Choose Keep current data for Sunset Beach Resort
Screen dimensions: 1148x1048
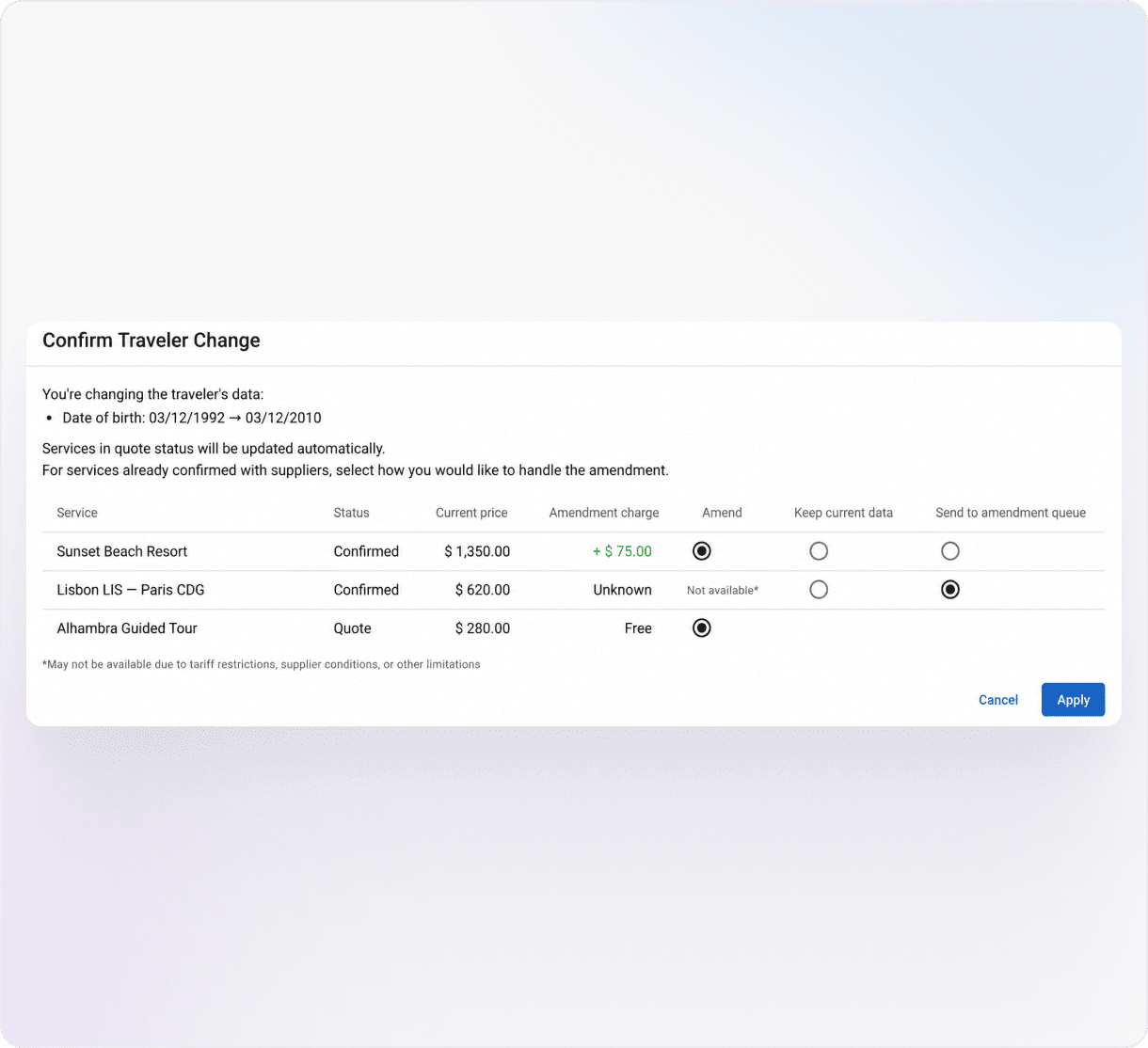(819, 551)
